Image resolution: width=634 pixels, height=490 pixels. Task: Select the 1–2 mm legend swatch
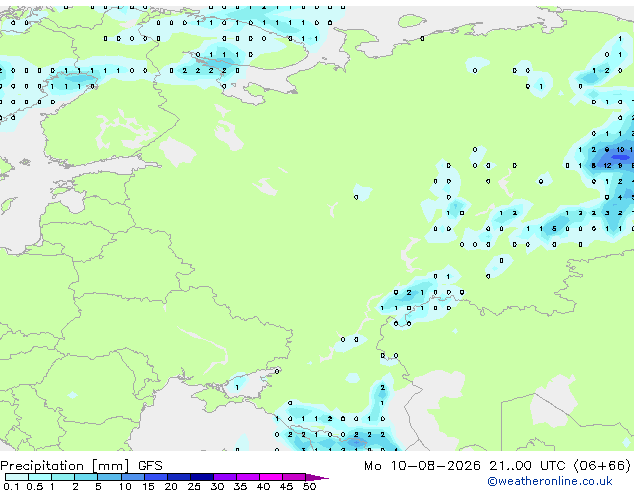(63, 477)
